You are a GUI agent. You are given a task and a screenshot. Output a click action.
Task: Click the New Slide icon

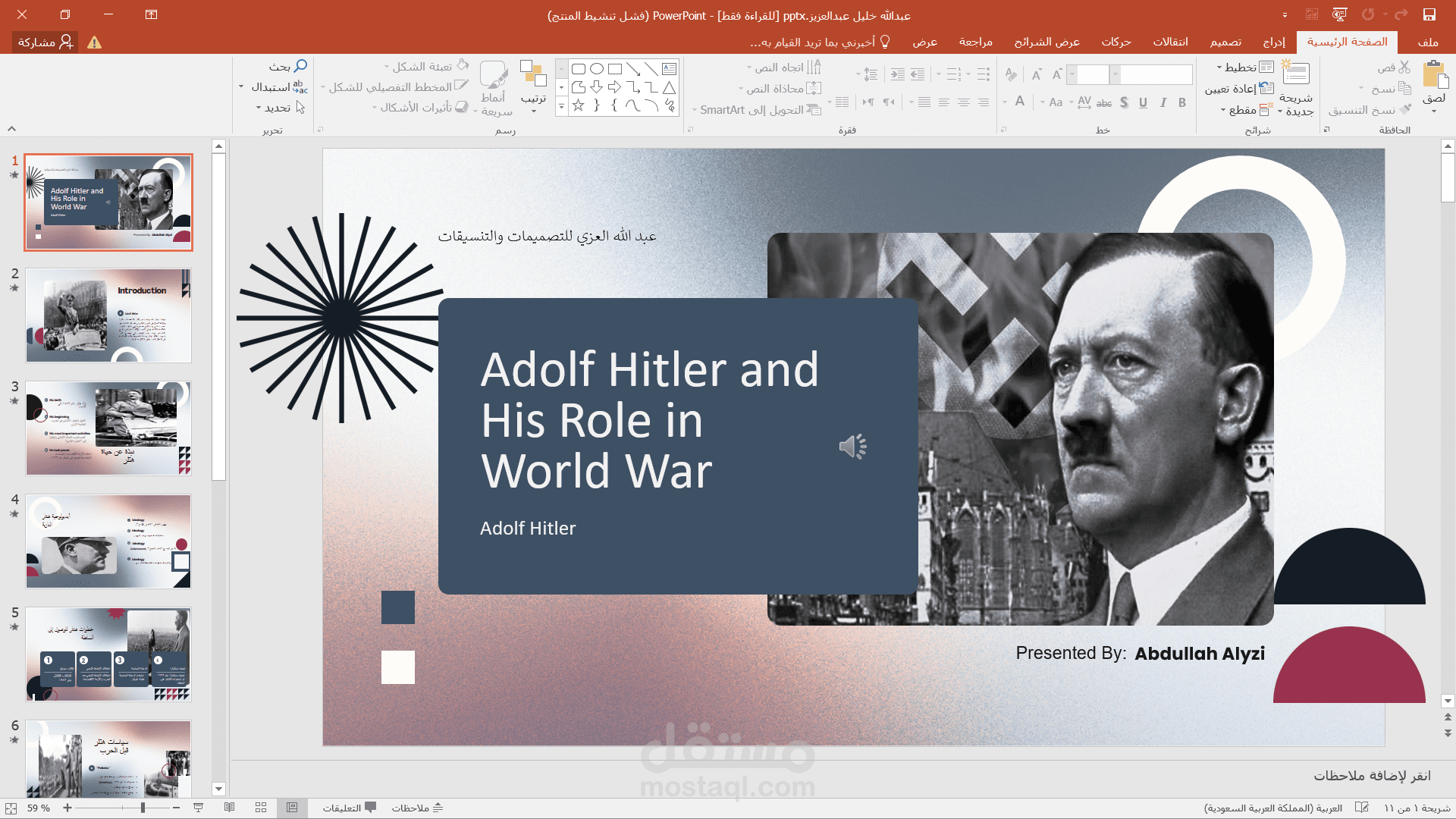1295,74
